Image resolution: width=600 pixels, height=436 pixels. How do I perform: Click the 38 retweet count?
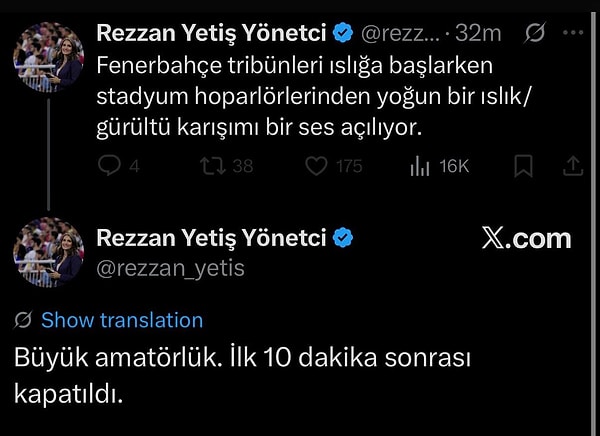[x=243, y=167]
